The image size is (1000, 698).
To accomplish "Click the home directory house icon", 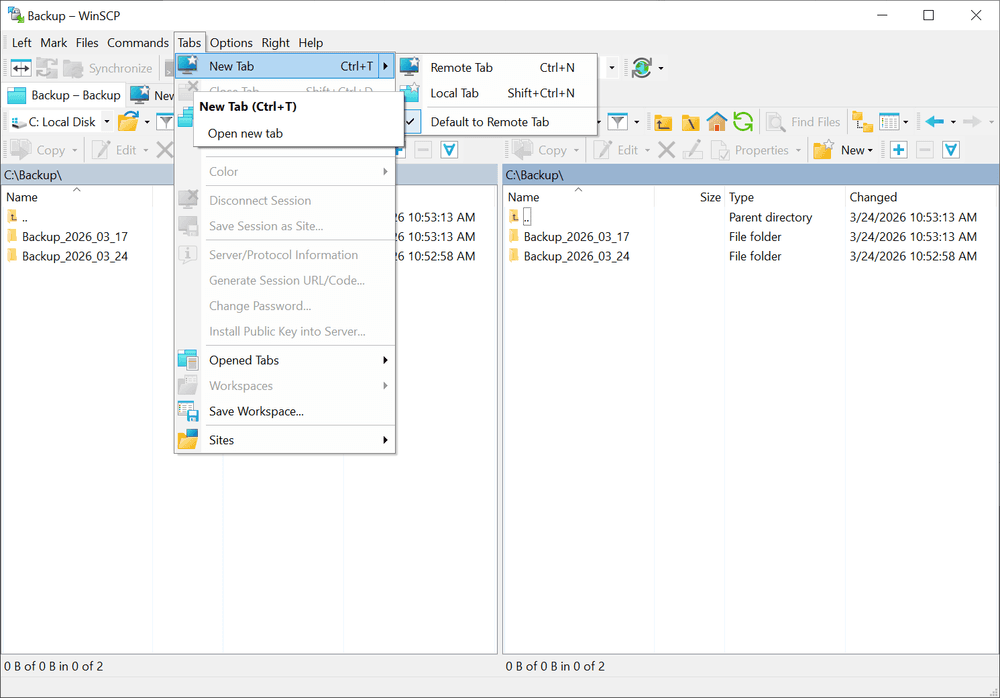I will click(717, 121).
